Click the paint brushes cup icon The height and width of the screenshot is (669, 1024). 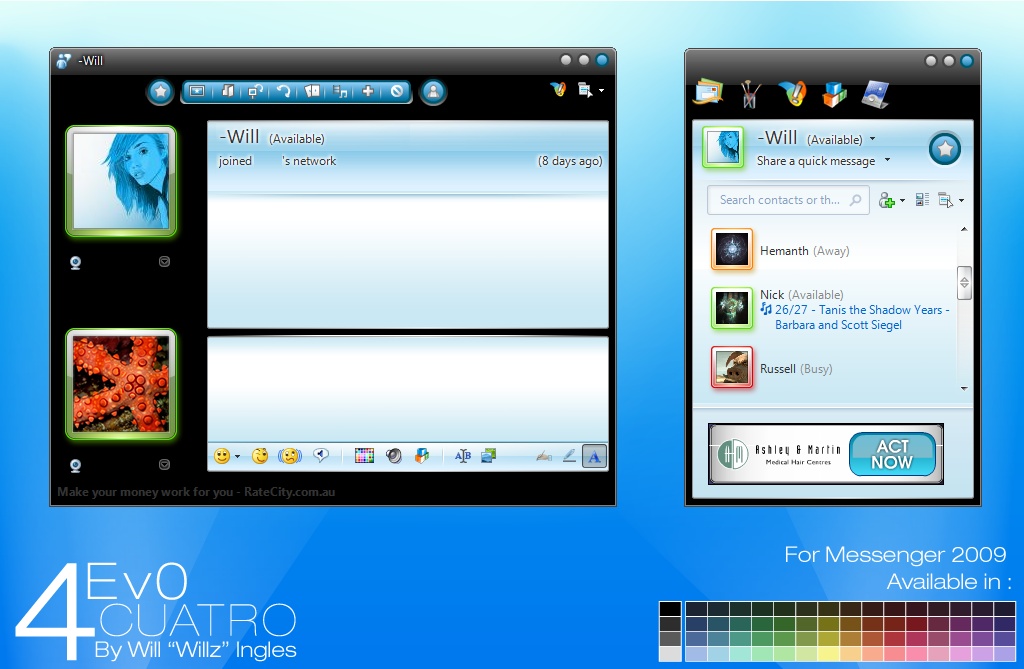[749, 94]
